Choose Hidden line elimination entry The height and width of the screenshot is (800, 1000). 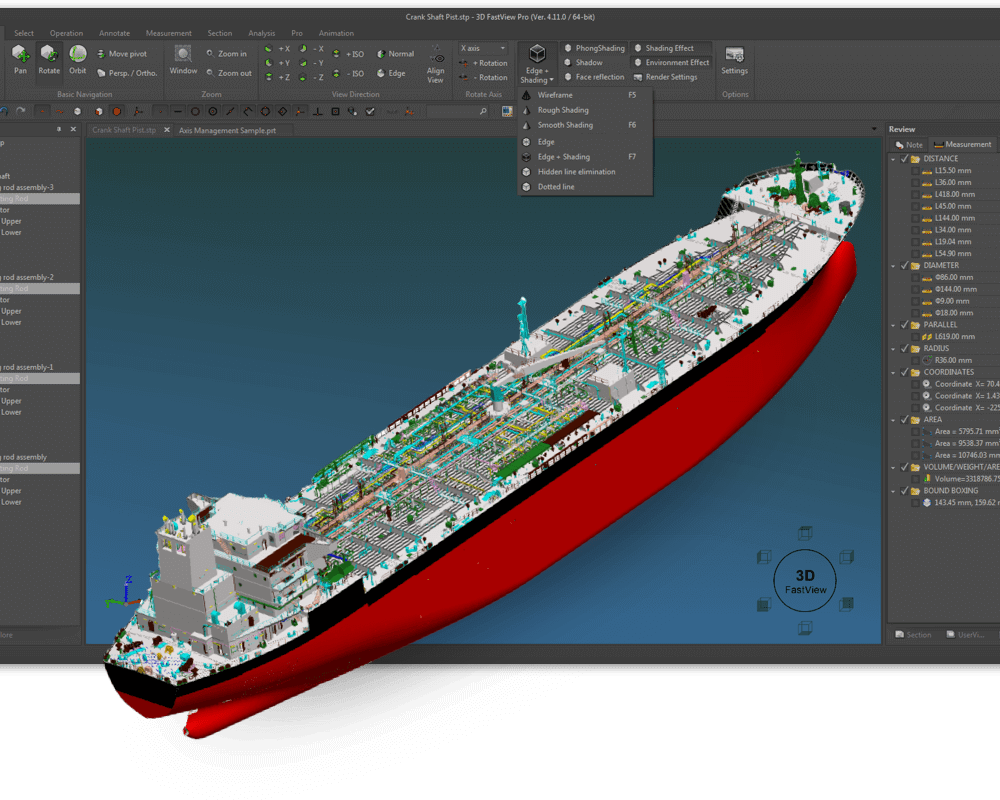point(584,172)
